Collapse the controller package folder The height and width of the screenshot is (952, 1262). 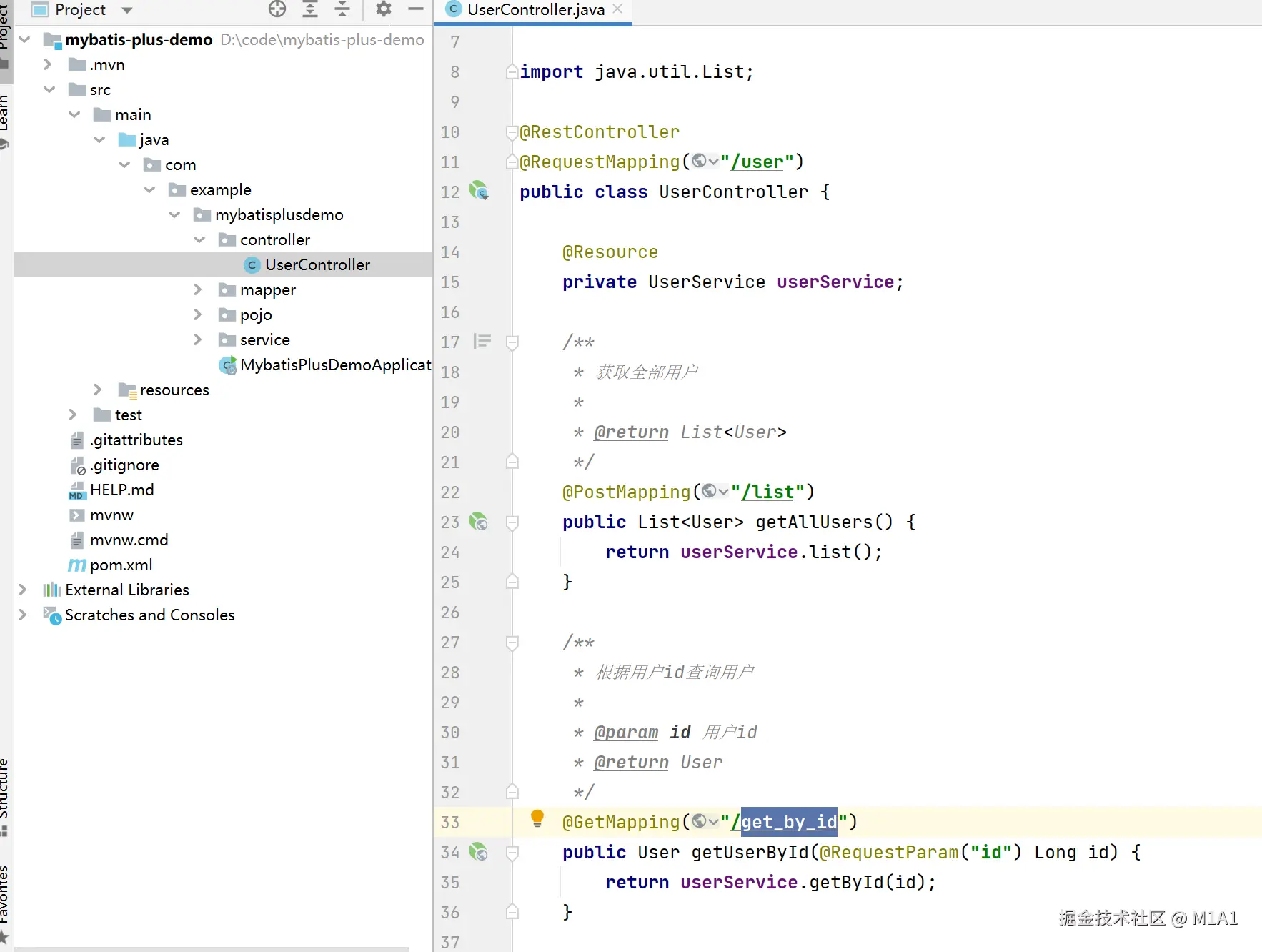[x=199, y=239]
